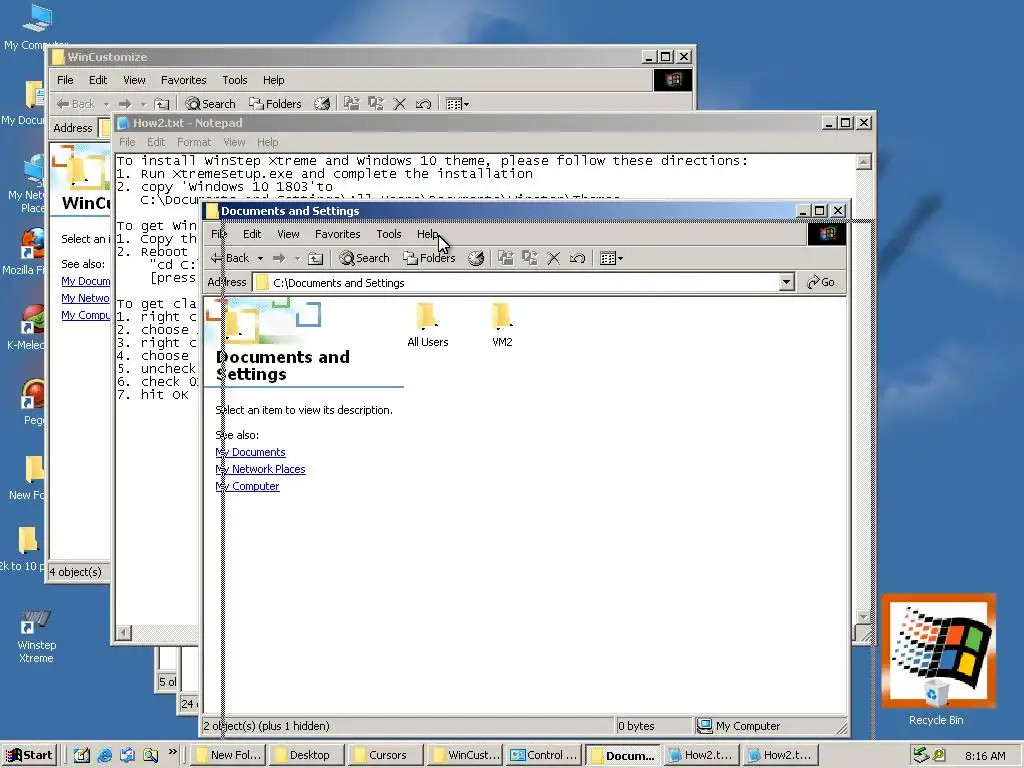Click History icon in WinCustomize toolbar
The image size is (1024, 768).
322,104
